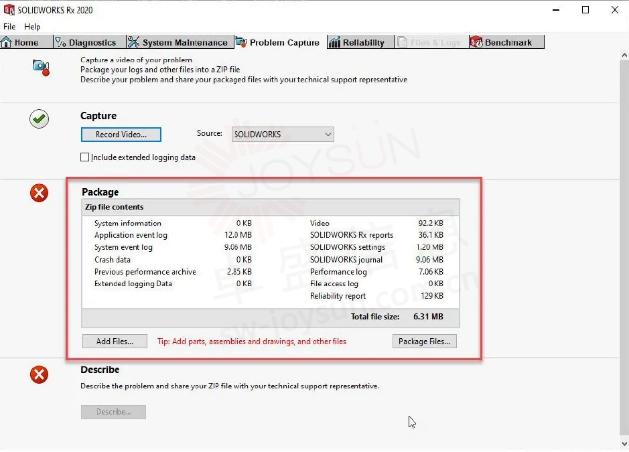Open the Benchmark tab

(507, 42)
